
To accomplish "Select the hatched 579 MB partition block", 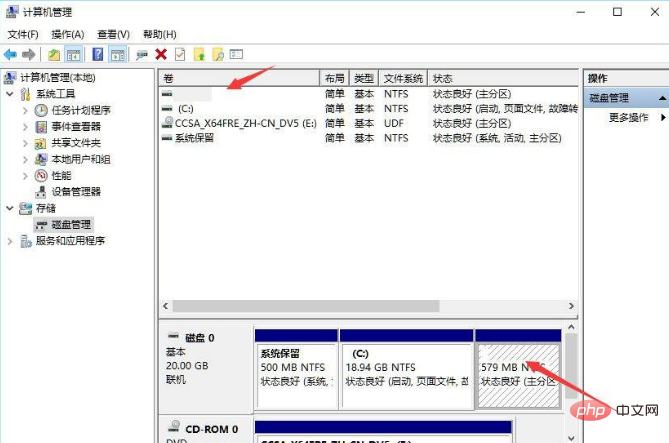I will pyautogui.click(x=518, y=370).
